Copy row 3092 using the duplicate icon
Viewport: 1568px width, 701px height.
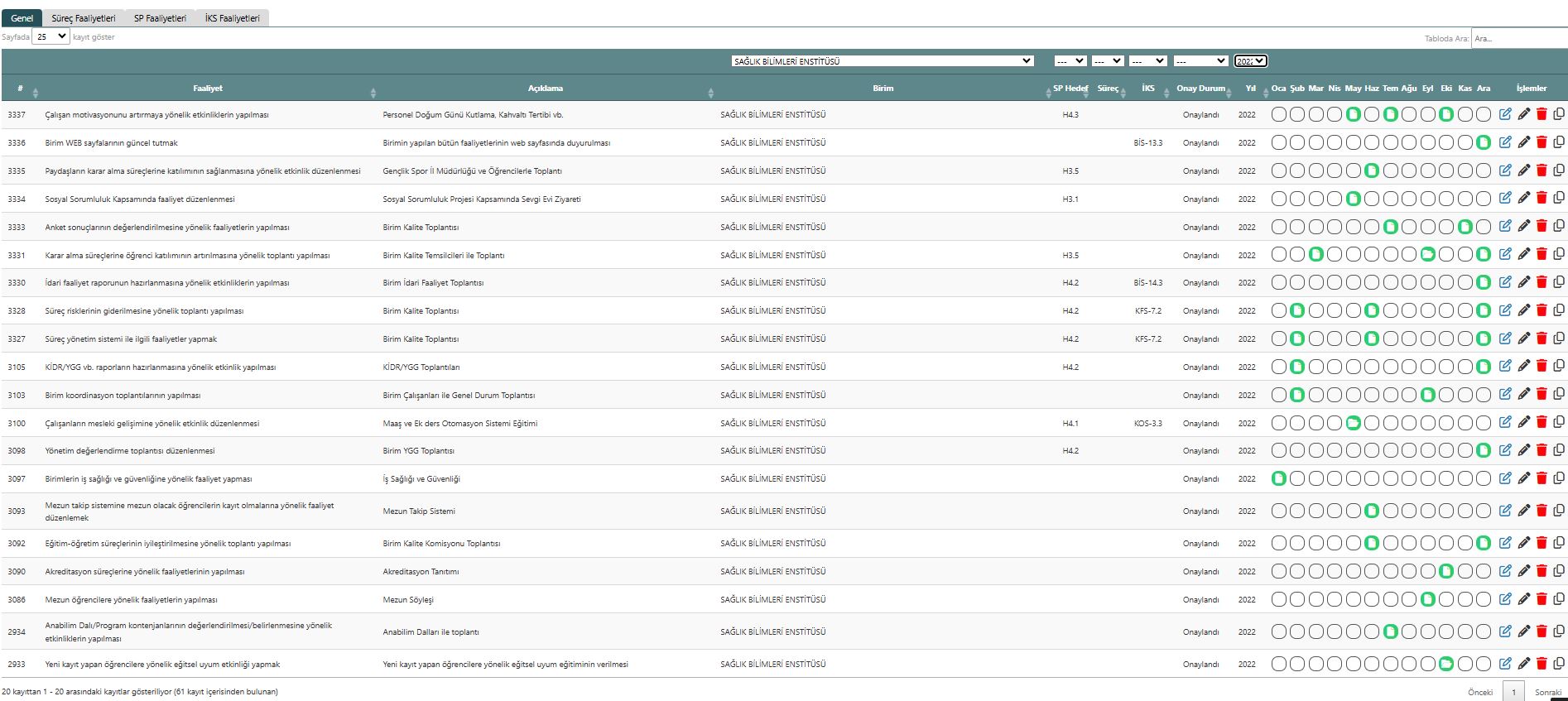[1559, 543]
